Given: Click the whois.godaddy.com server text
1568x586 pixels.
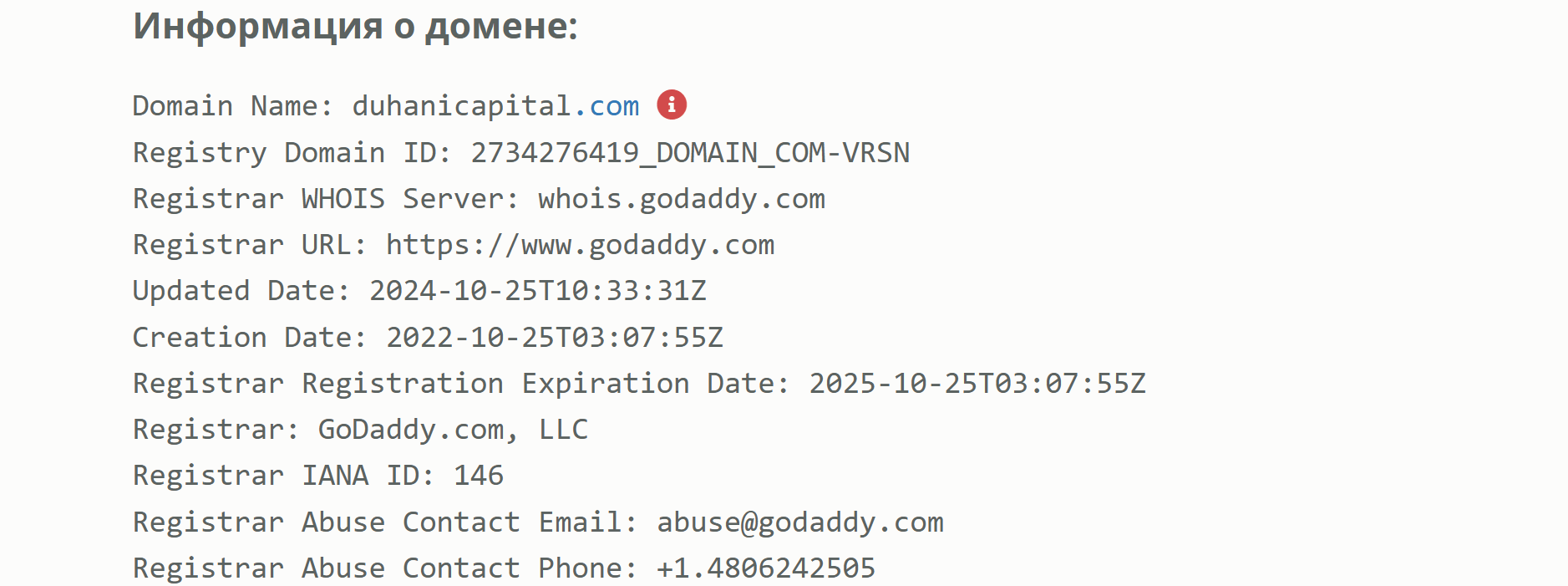Looking at the screenshot, I should click(x=681, y=199).
